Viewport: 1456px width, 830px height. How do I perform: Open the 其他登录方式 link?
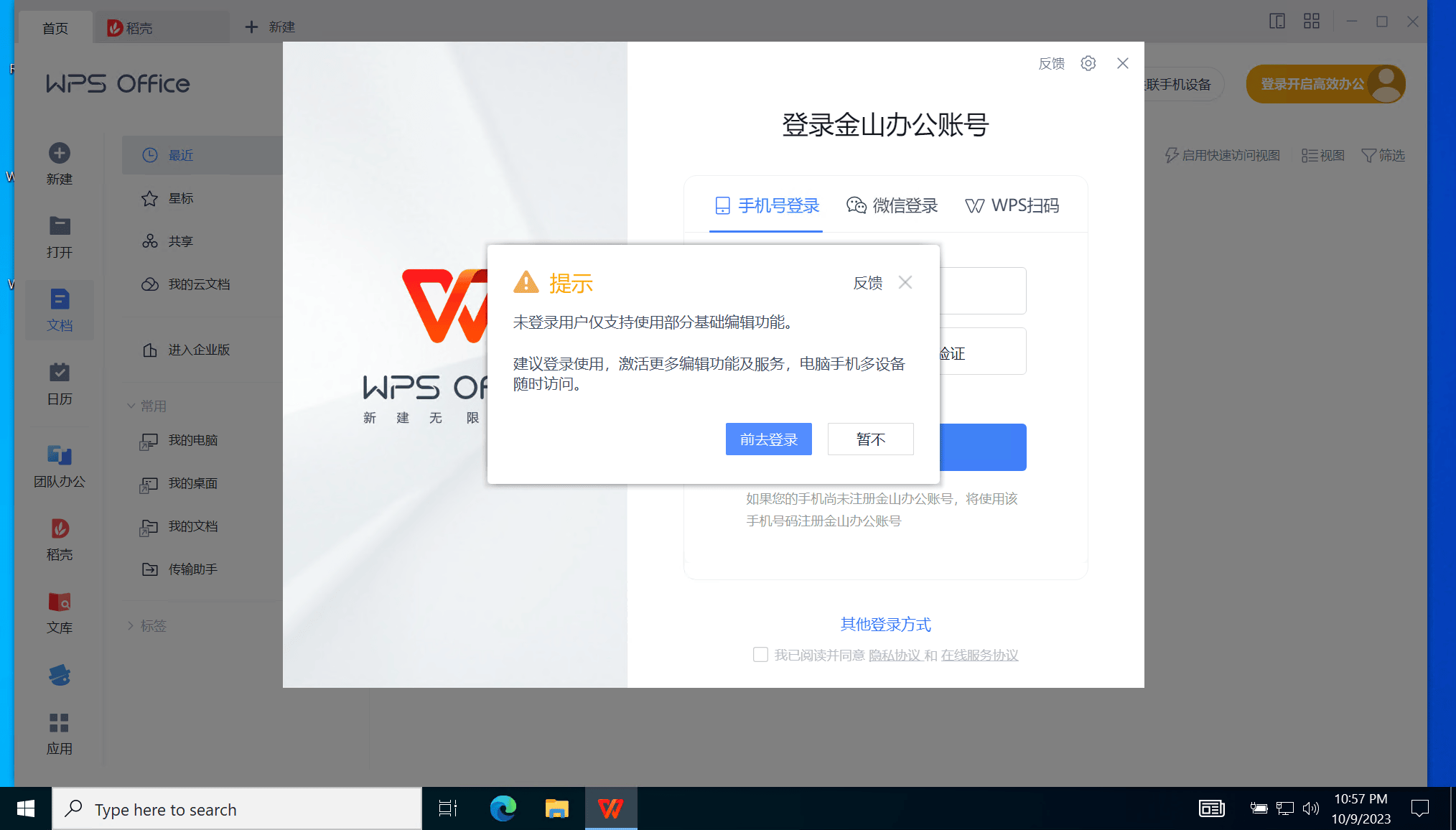tap(885, 624)
